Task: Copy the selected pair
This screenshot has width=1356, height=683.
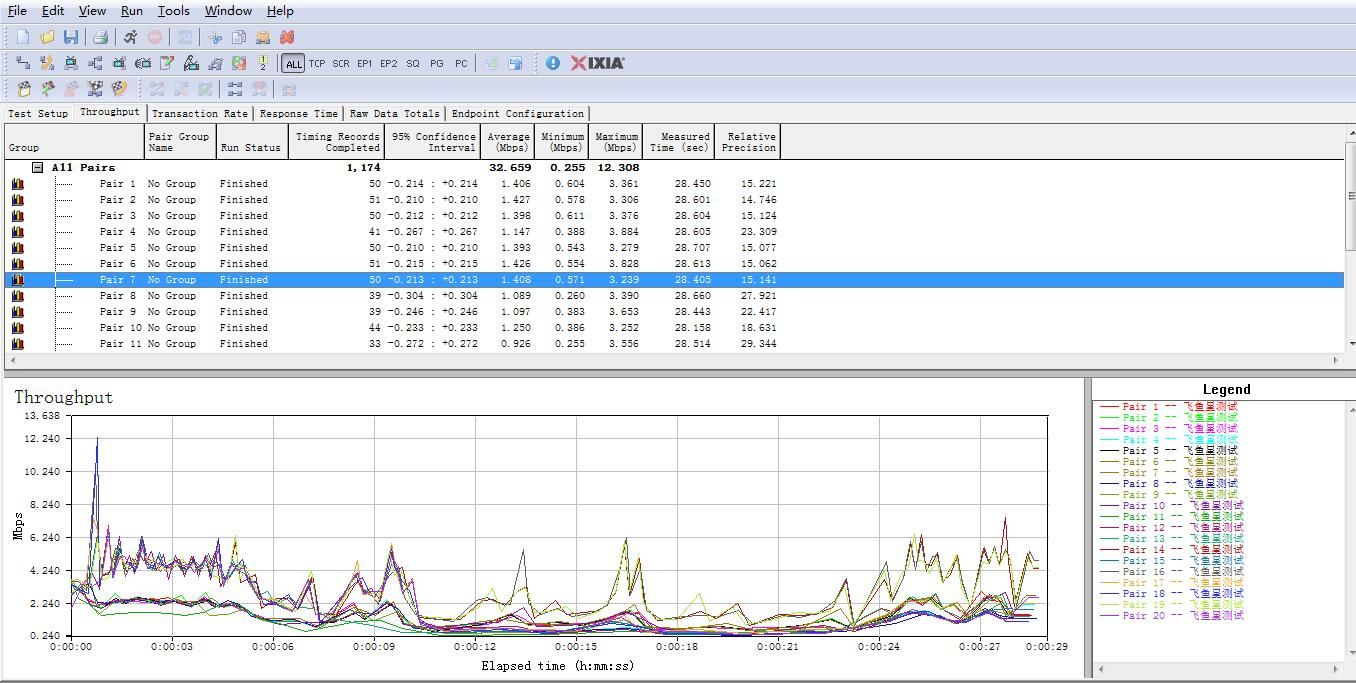Action: [x=239, y=37]
